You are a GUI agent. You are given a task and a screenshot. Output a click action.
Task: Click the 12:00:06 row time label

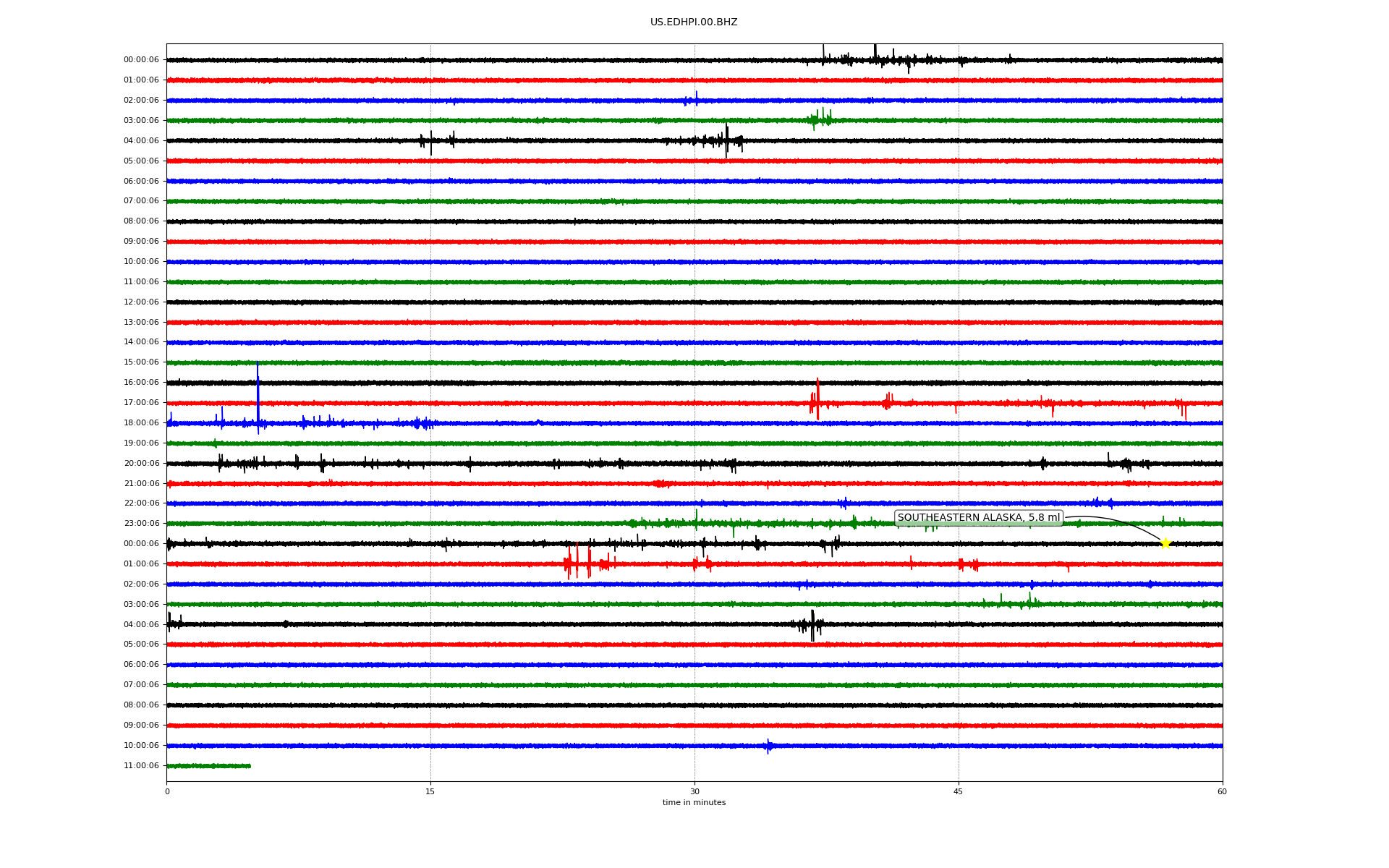[x=141, y=302]
